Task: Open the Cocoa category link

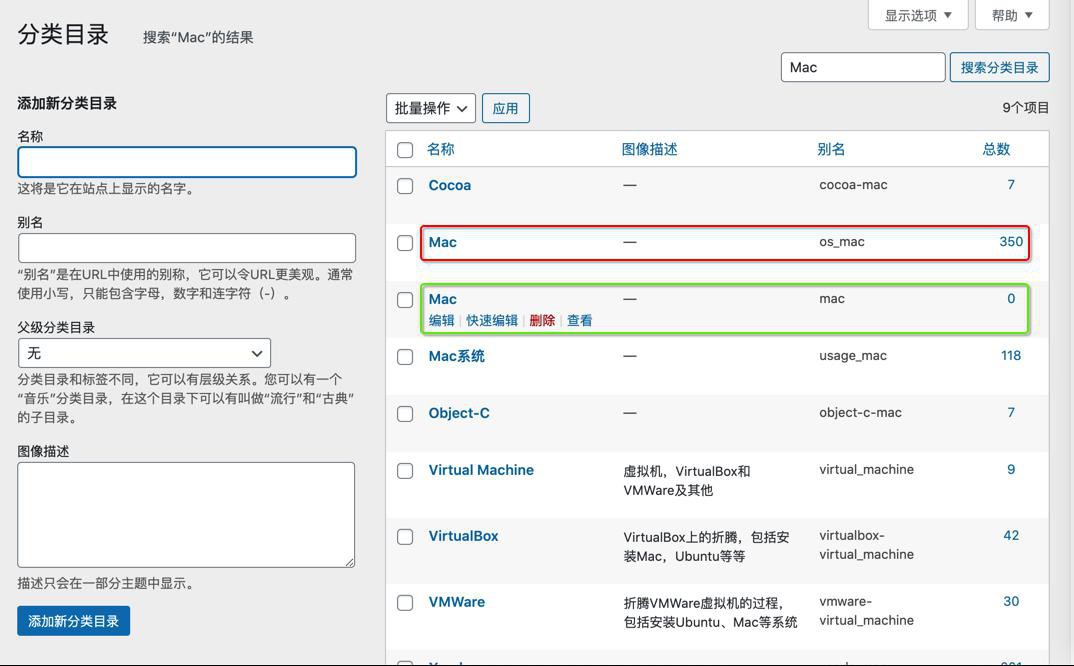Action: [x=449, y=185]
